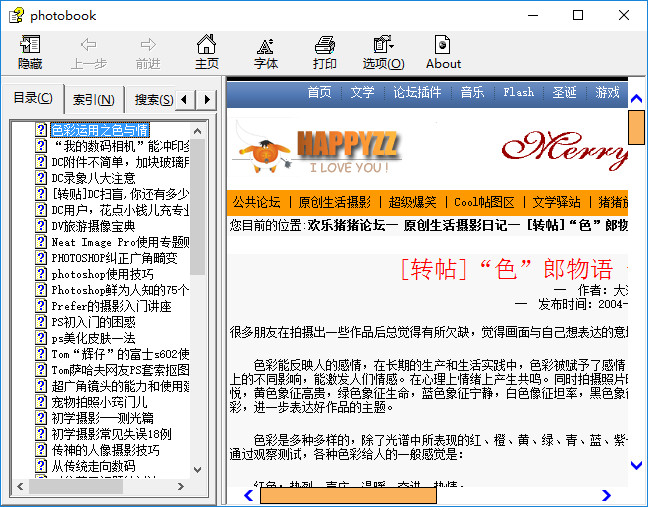Open topic photoshop使用技巧

(102, 274)
